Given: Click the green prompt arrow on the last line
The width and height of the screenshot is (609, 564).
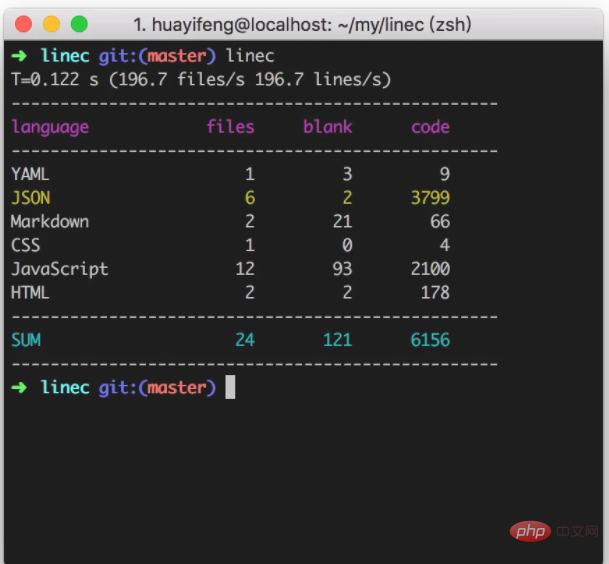Looking at the screenshot, I should click(x=20, y=387).
